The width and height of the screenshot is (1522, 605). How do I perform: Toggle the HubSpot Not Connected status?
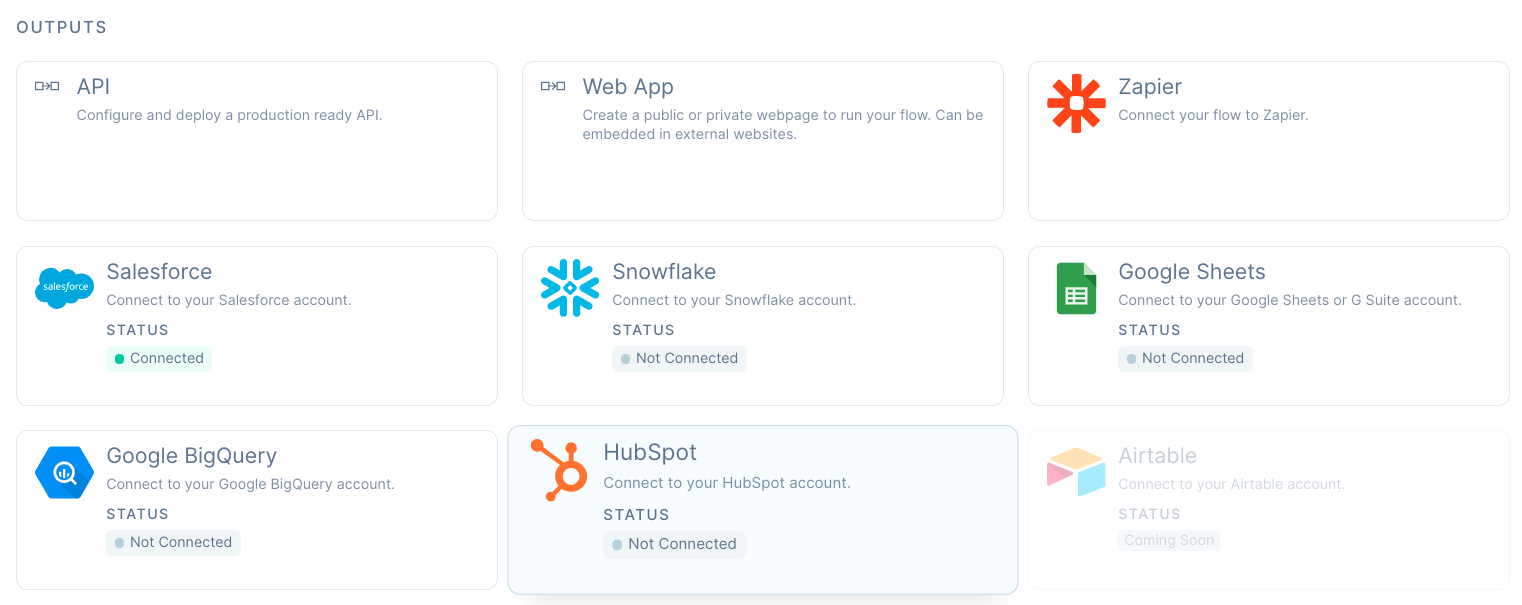tap(674, 544)
